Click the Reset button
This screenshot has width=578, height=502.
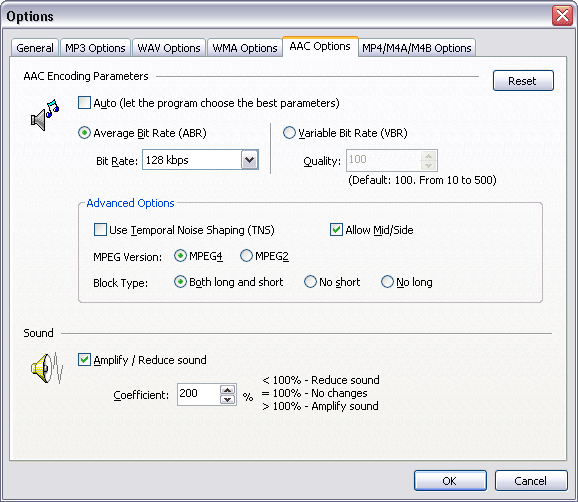(x=523, y=81)
